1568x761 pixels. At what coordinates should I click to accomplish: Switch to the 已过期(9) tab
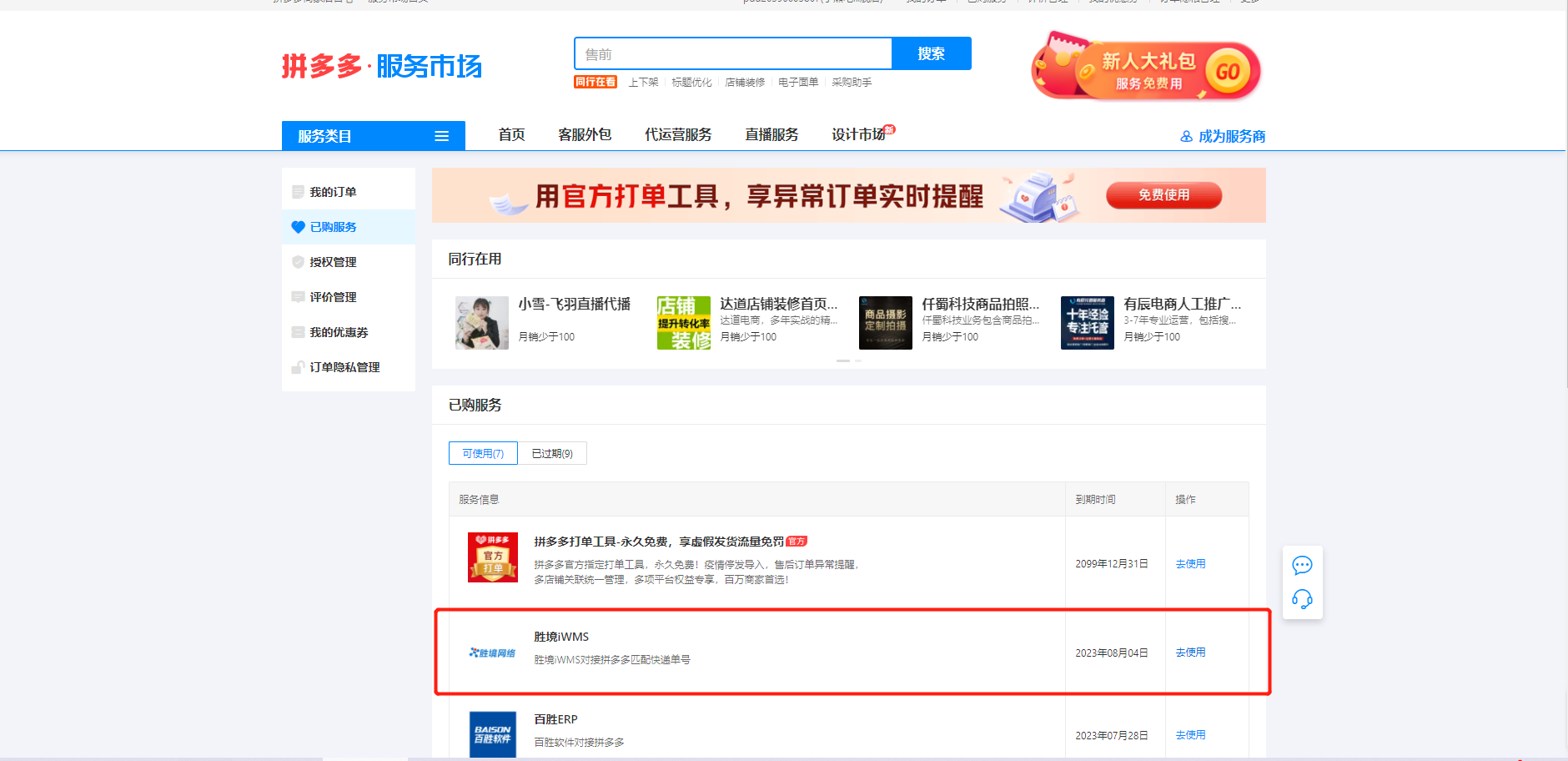[x=552, y=453]
